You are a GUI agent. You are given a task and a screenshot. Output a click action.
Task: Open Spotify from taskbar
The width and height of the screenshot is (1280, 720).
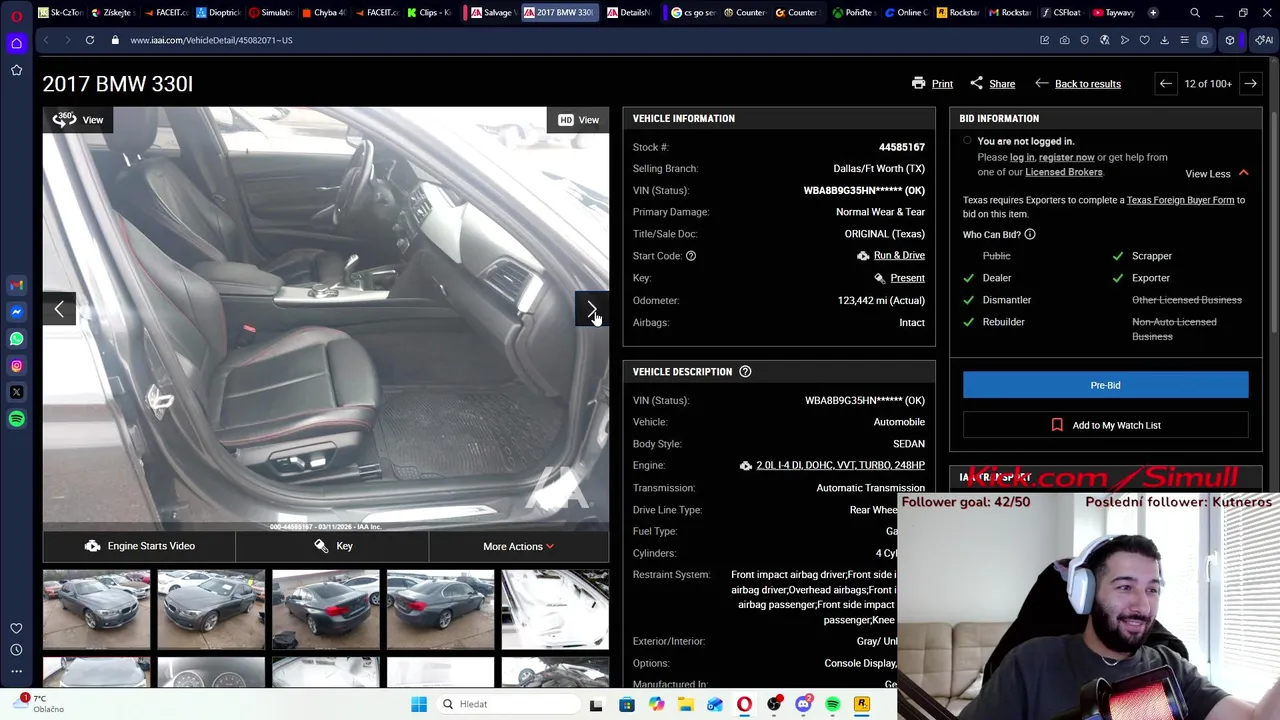[832, 704]
